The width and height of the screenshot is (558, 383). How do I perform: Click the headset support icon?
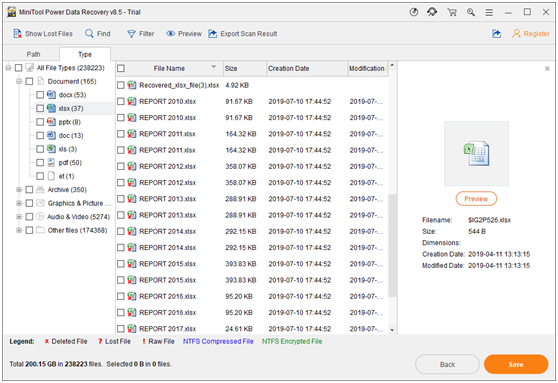tap(432, 12)
